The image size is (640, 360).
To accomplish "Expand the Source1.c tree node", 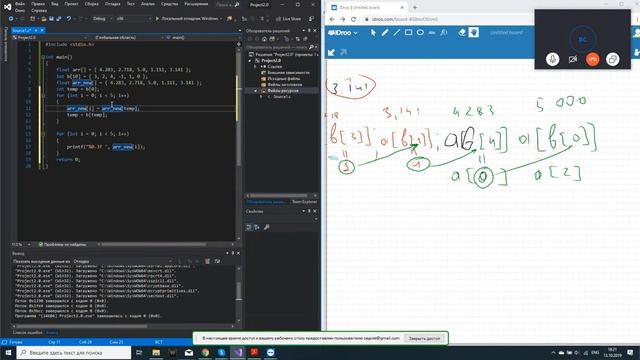I will click(x=262, y=97).
